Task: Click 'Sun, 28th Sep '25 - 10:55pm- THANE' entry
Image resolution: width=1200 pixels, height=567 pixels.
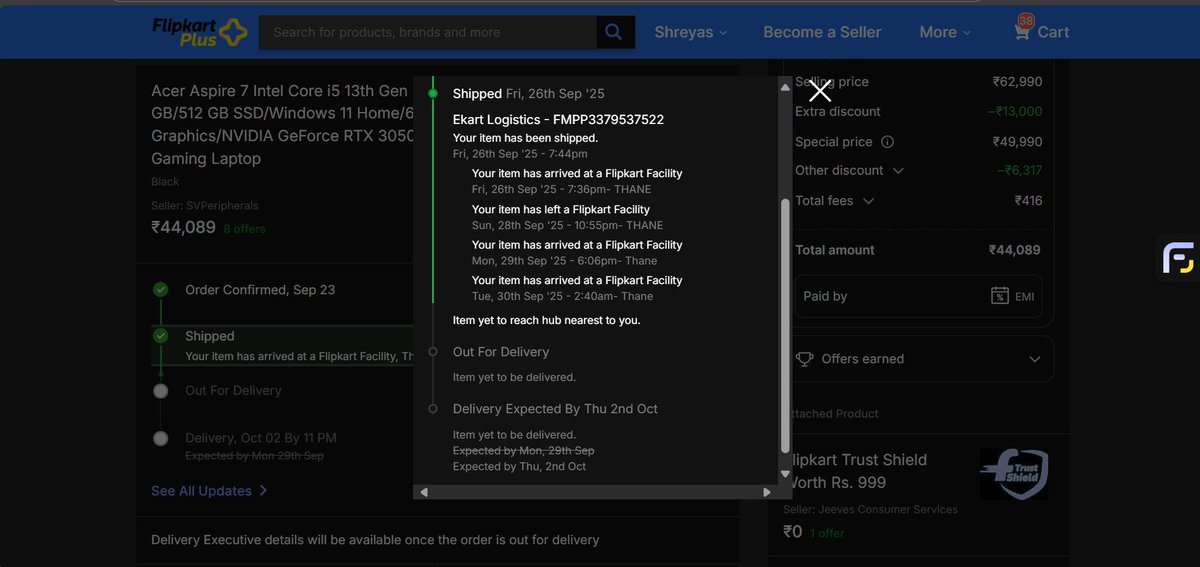Action: (x=567, y=226)
